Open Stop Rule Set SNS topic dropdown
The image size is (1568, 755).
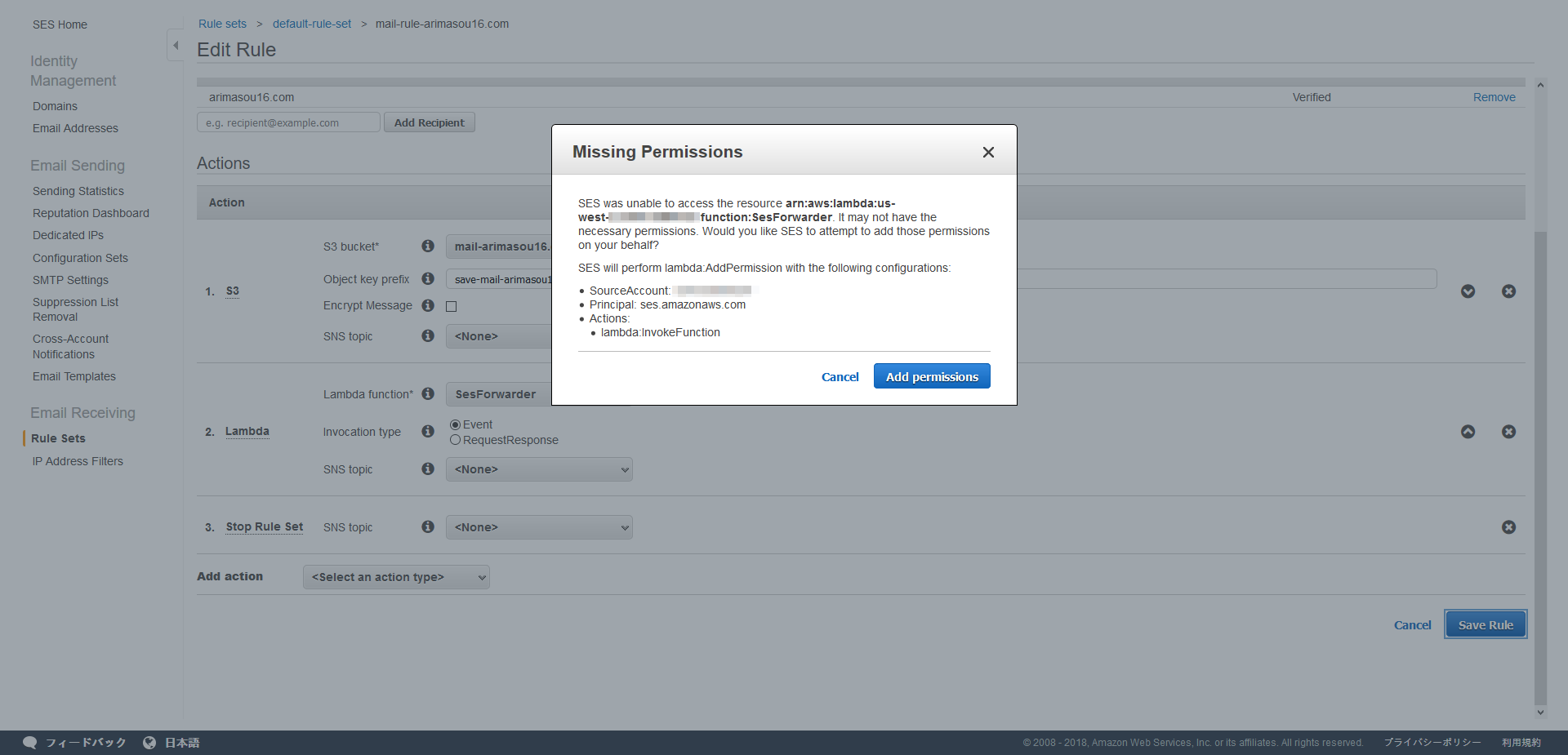(x=539, y=527)
